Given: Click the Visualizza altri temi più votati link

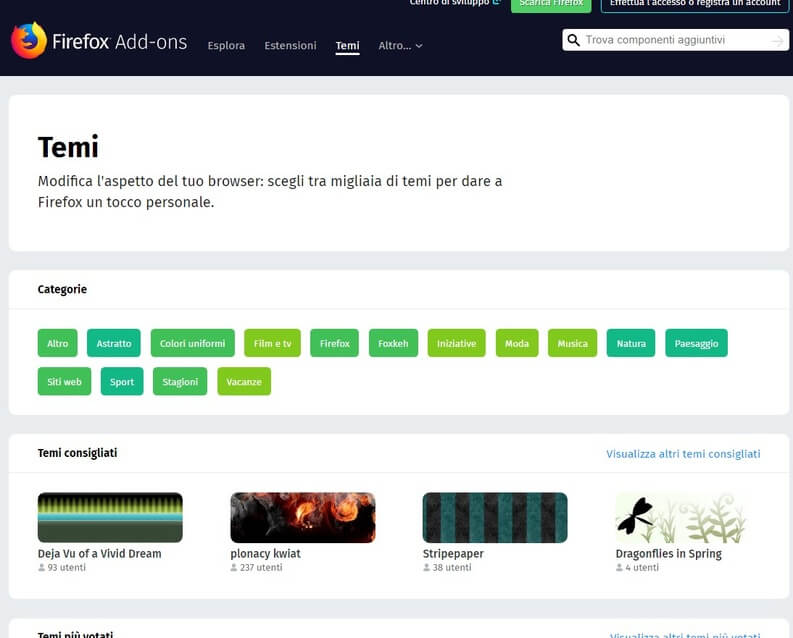Looking at the screenshot, I should click(x=685, y=634).
